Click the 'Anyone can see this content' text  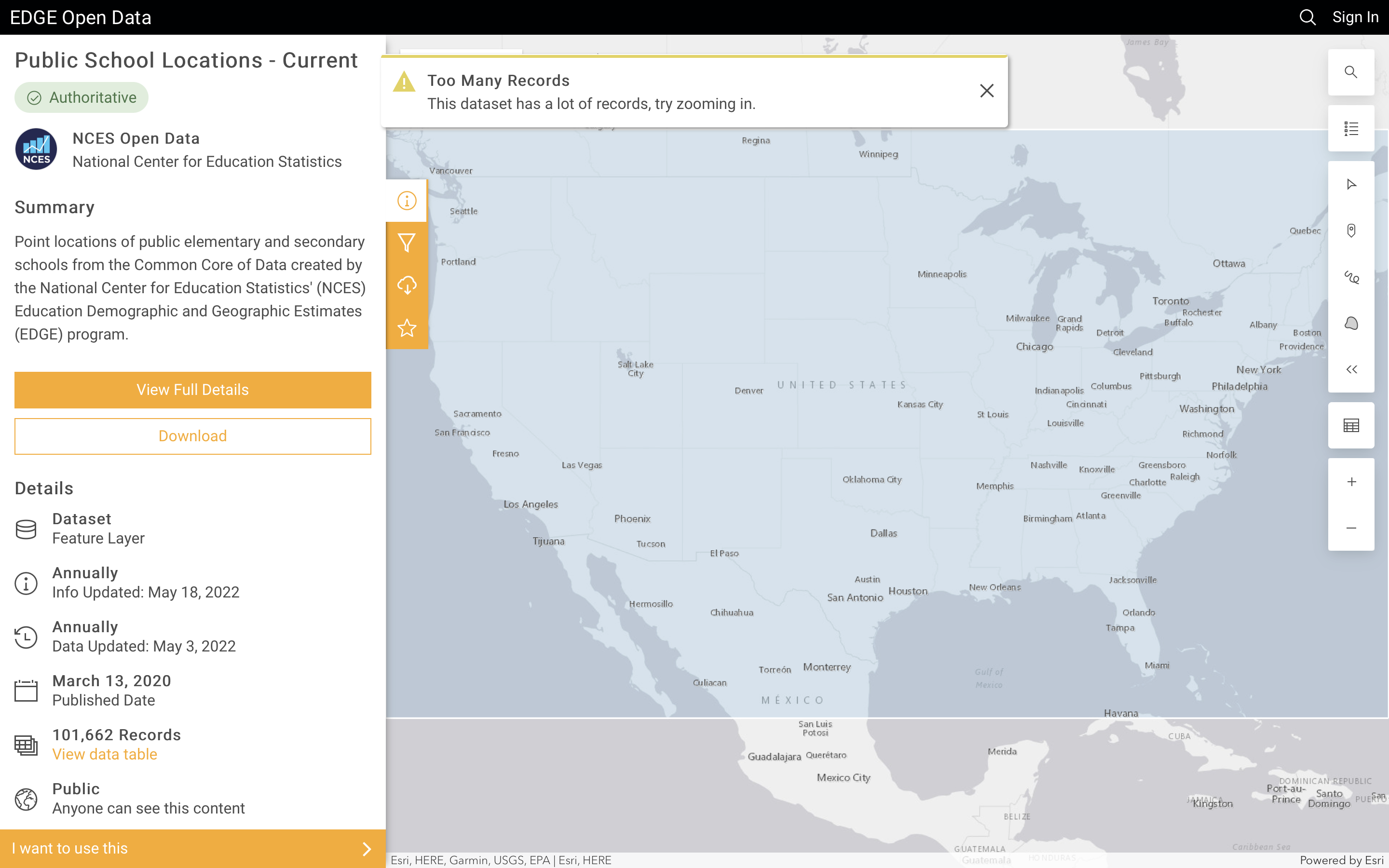tap(149, 808)
